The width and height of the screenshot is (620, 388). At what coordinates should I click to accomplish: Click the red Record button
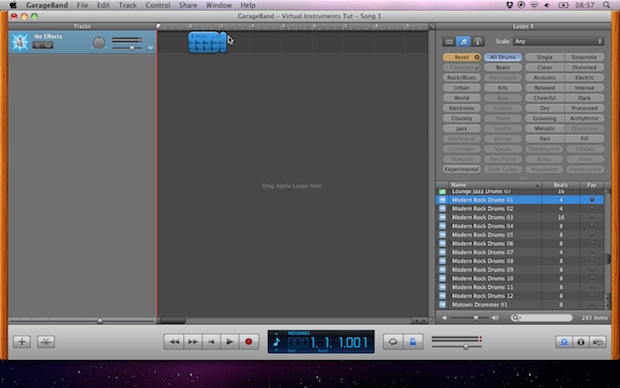coord(249,341)
